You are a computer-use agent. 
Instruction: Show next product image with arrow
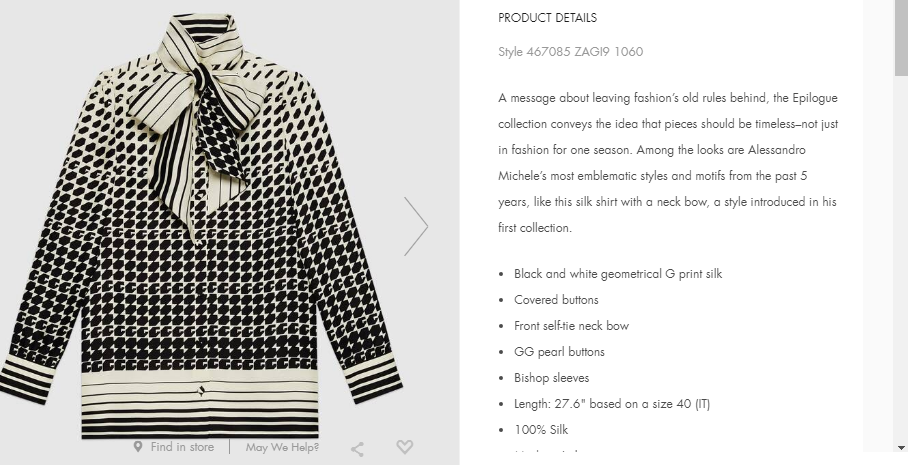click(x=415, y=226)
